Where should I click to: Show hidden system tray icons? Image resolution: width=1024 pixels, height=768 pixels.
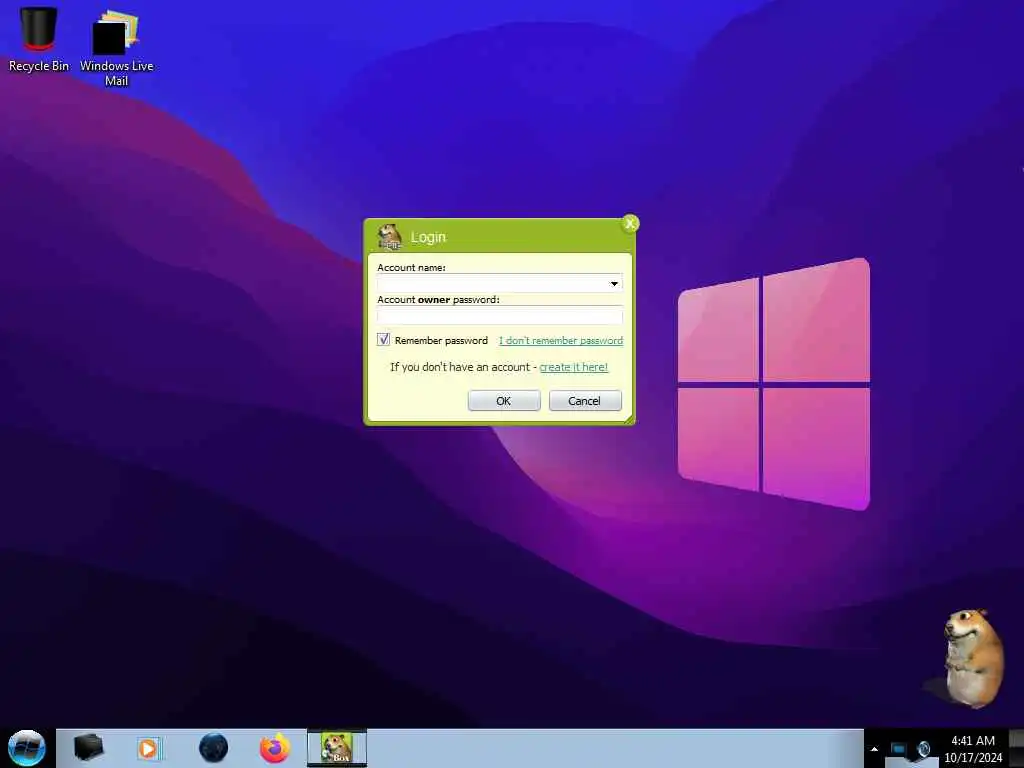[874, 749]
